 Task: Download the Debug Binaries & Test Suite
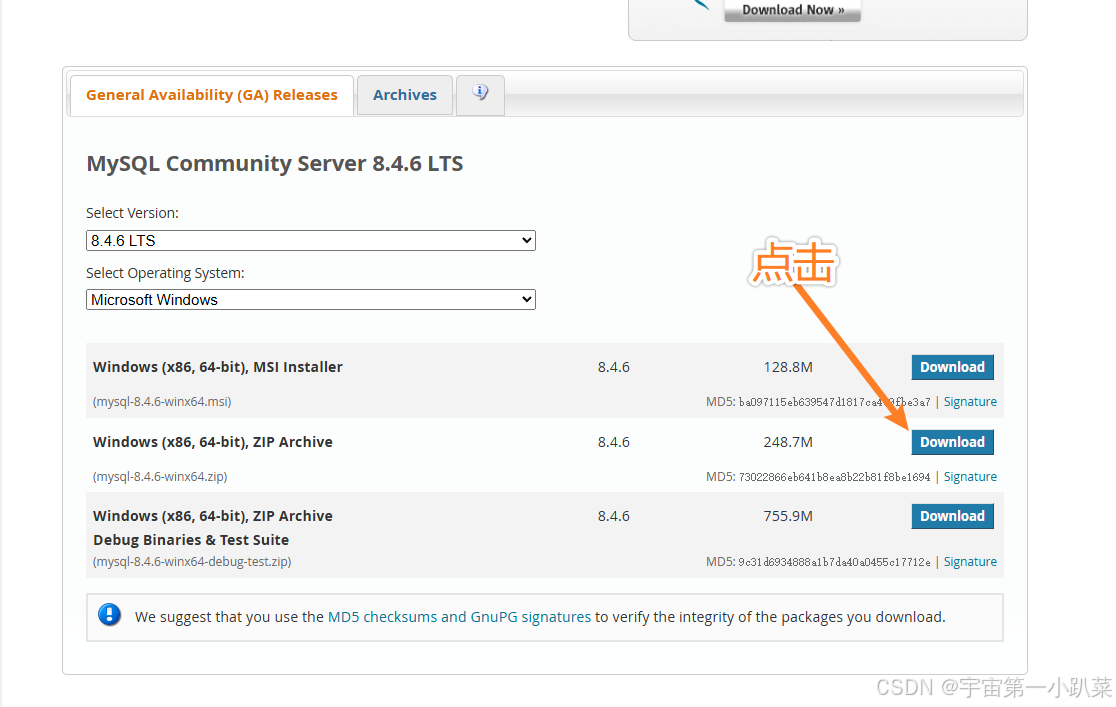(952, 516)
